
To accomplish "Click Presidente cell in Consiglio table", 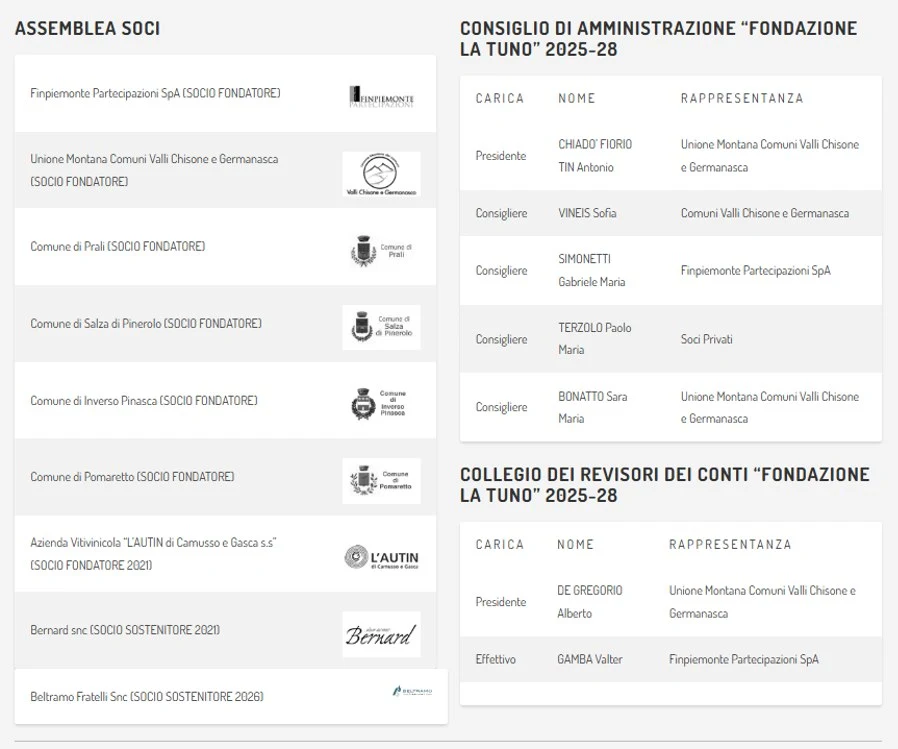I will pyautogui.click(x=501, y=156).
